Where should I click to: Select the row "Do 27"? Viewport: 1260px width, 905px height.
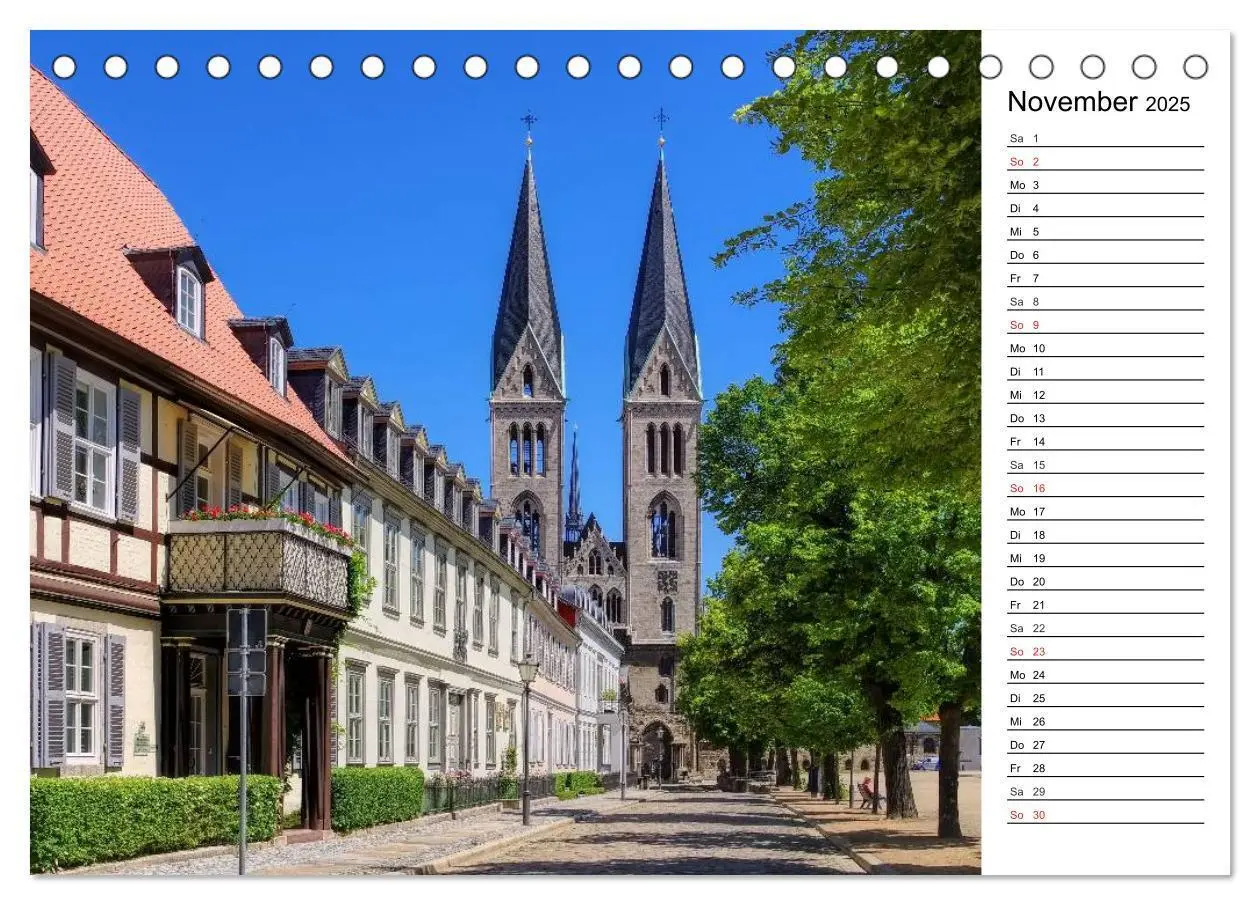(1105, 745)
